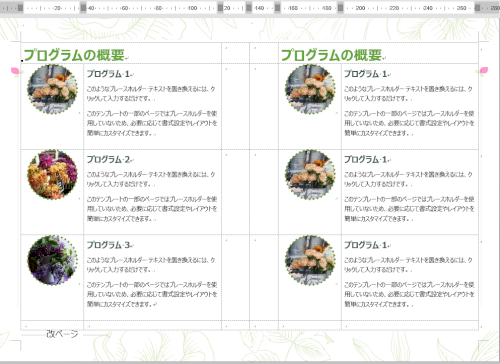Select the middle roses photo in right column
Viewport: 500px width, 364px height.
tap(310, 175)
